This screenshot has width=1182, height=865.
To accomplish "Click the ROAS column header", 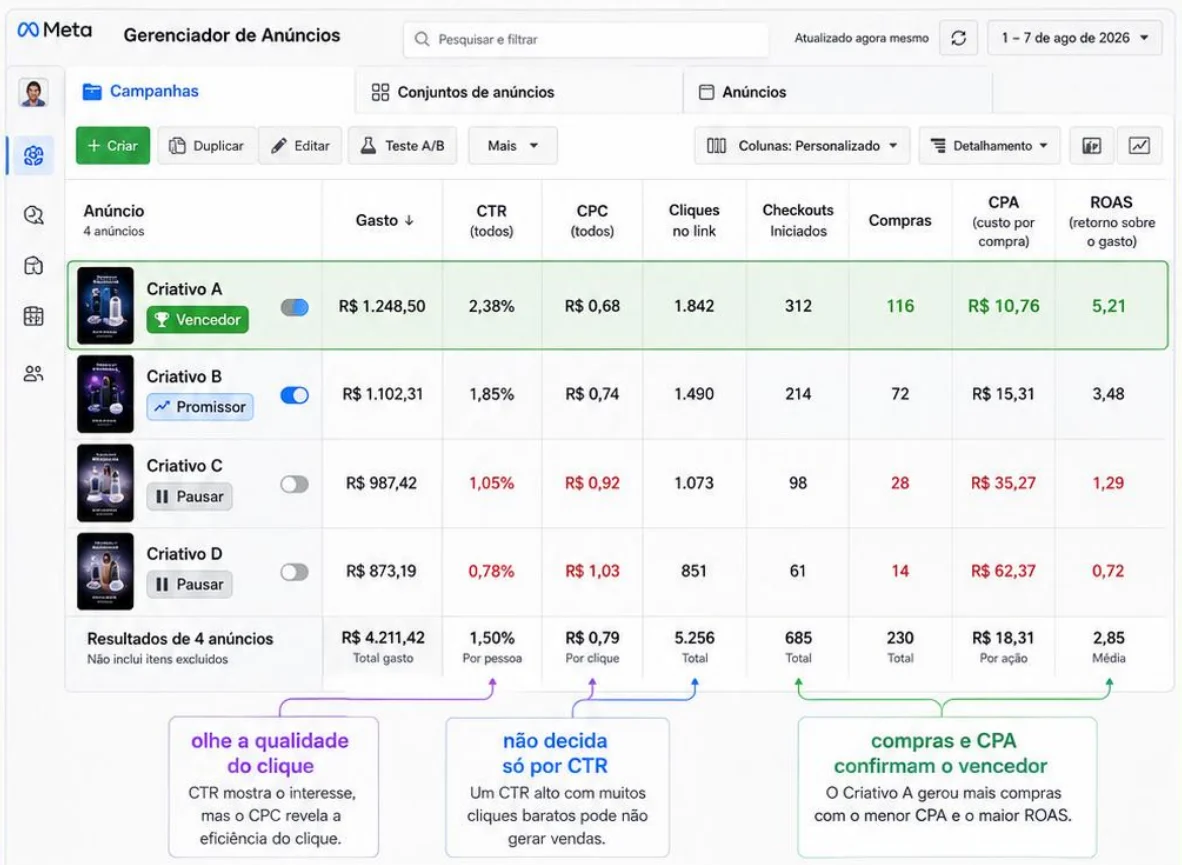I will [1112, 221].
